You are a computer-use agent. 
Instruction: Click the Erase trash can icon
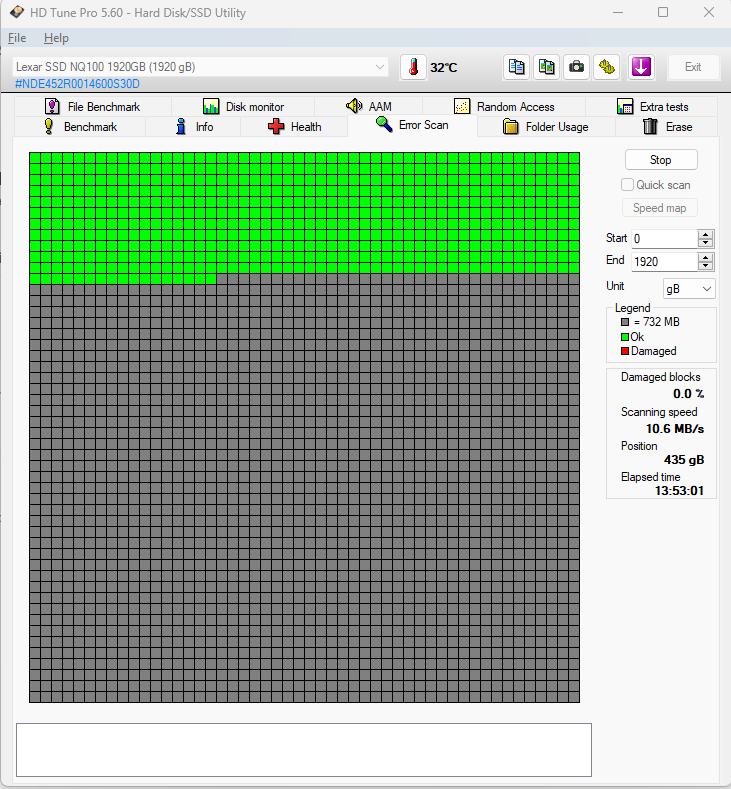tap(650, 126)
